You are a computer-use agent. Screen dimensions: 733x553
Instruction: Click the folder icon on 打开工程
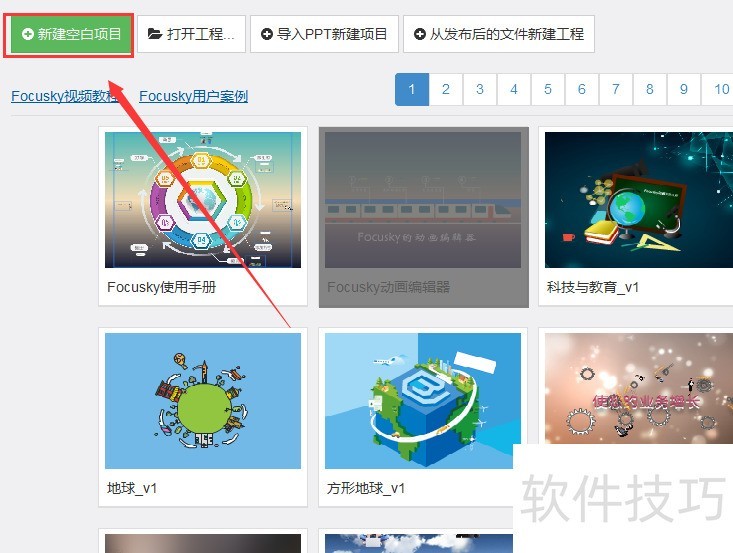coord(155,34)
